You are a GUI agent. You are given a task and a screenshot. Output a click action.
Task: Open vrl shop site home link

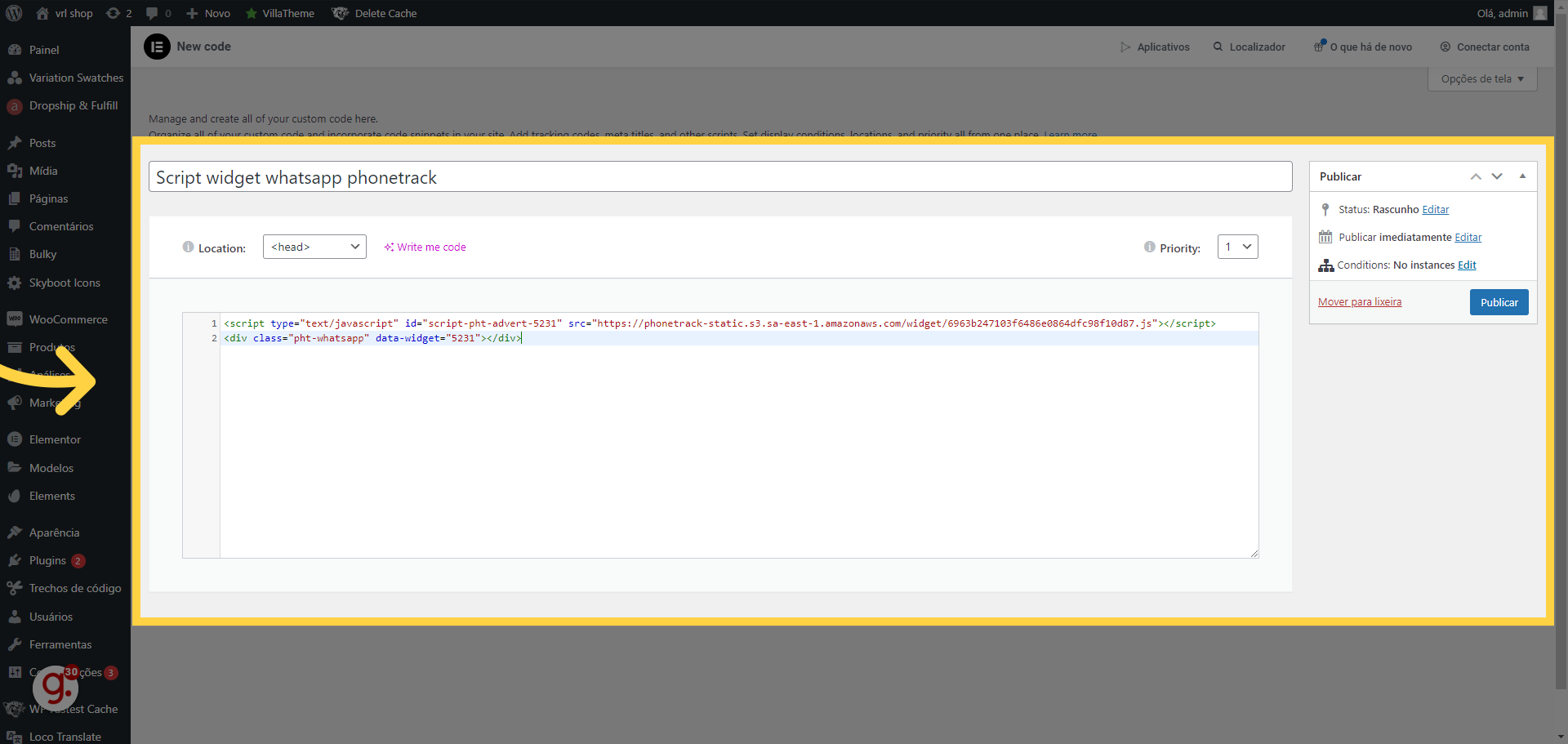tap(65, 13)
